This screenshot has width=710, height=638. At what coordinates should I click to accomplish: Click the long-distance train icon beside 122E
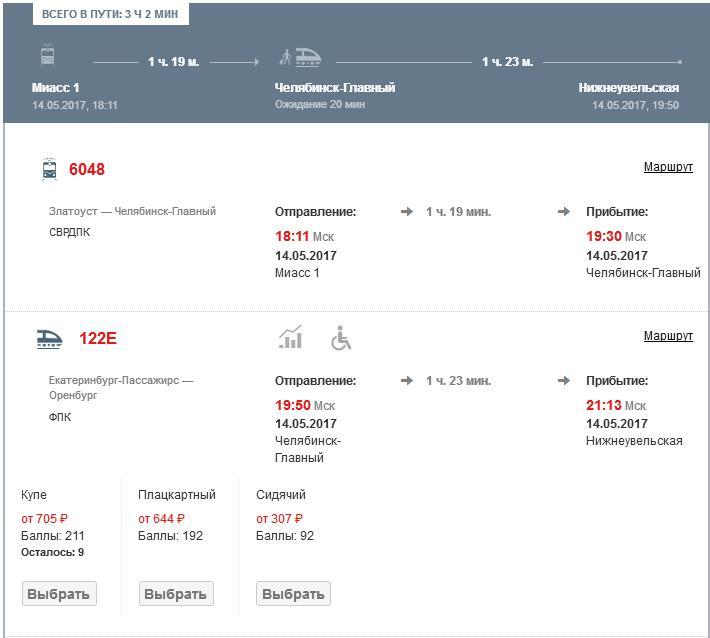pyautogui.click(x=49, y=339)
